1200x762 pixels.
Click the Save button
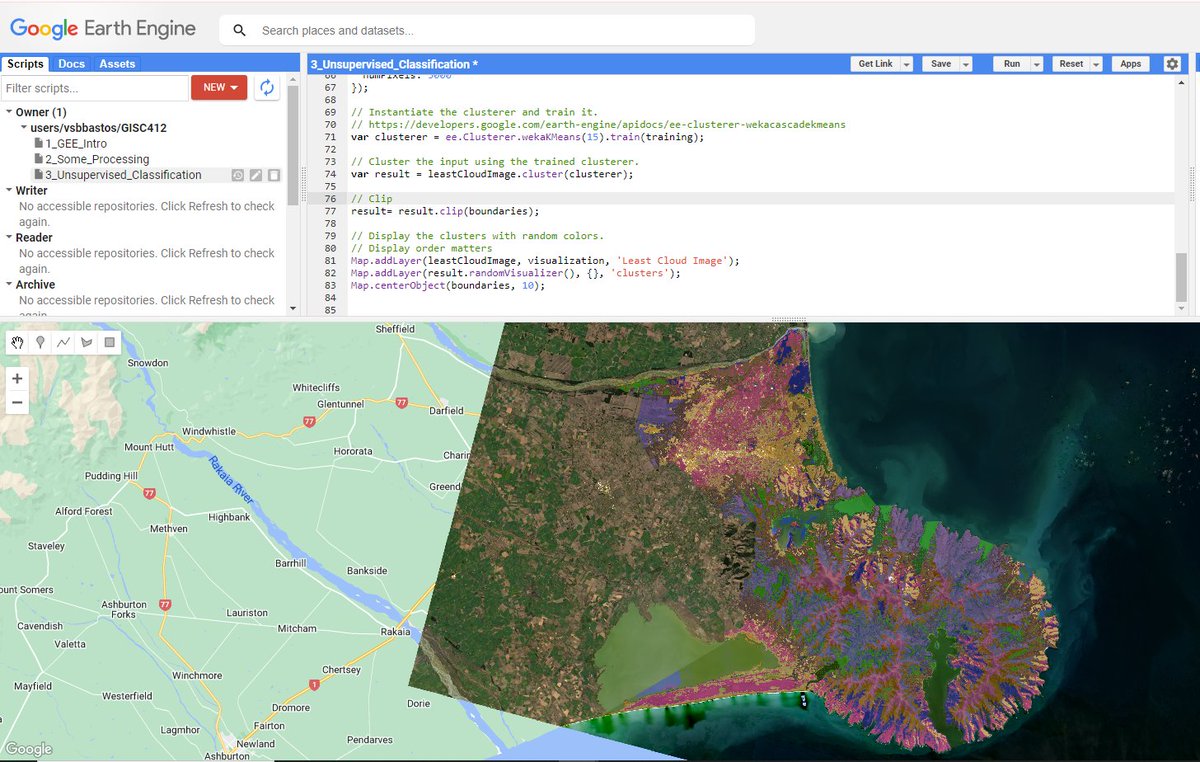(x=941, y=63)
